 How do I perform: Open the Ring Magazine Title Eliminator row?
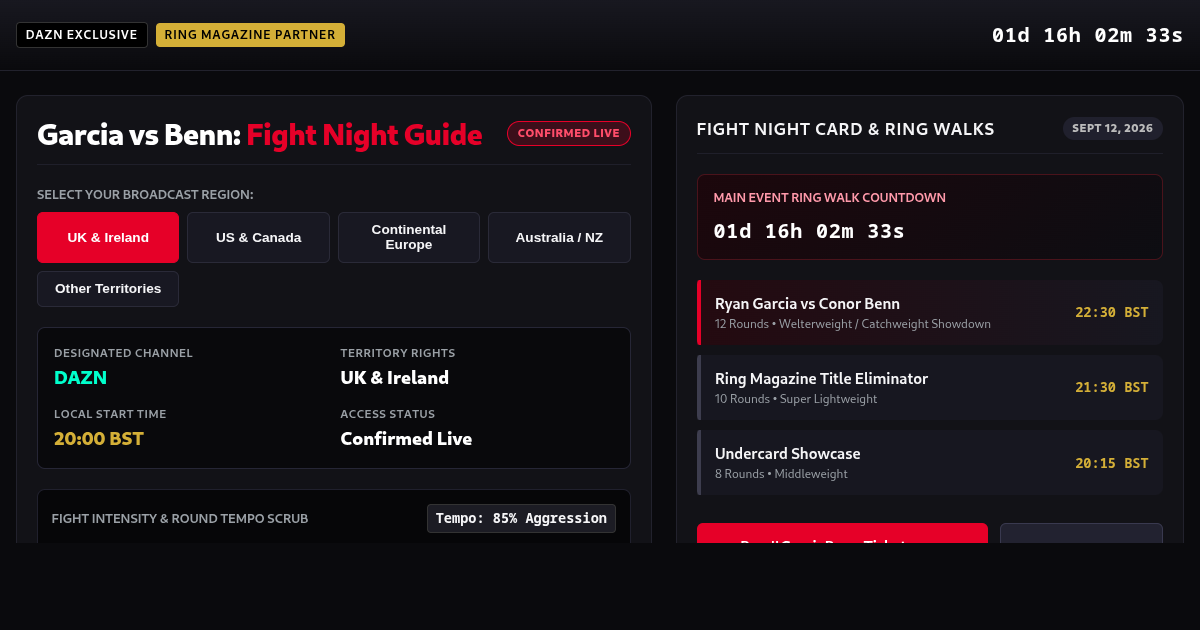(930, 387)
